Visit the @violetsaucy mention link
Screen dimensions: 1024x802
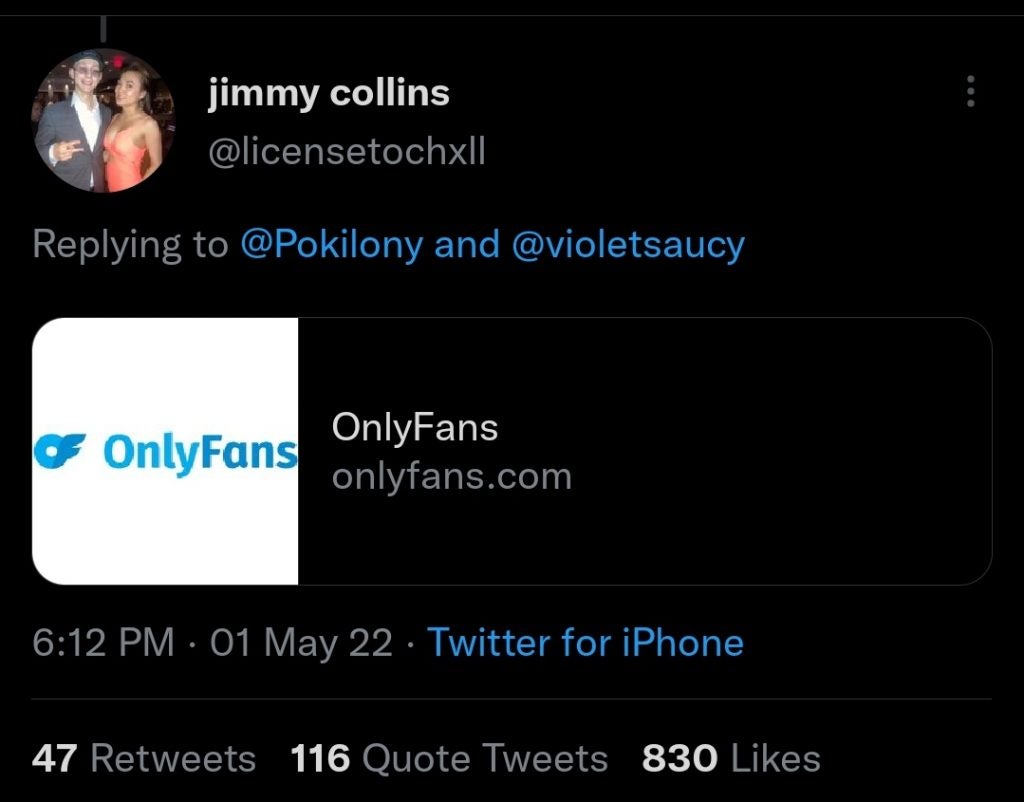(628, 244)
